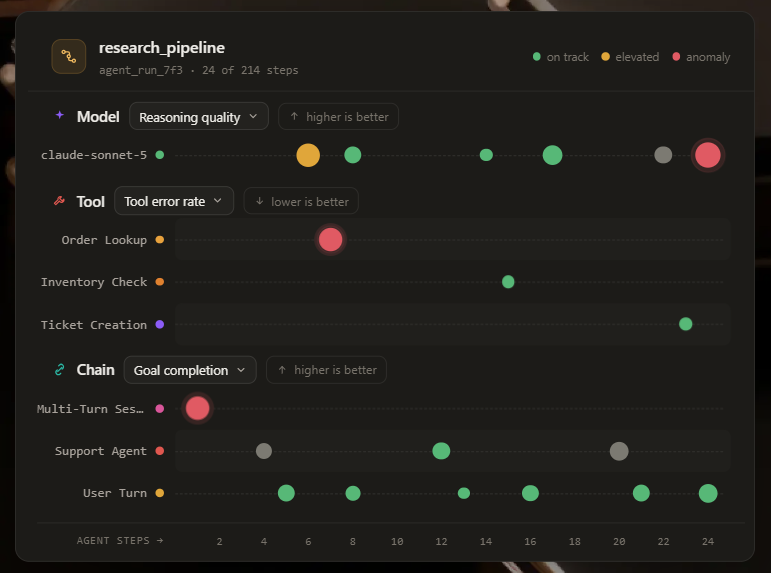Click claude-sonnet-5 green marker at step 17
The width and height of the screenshot is (771, 573).
click(552, 155)
